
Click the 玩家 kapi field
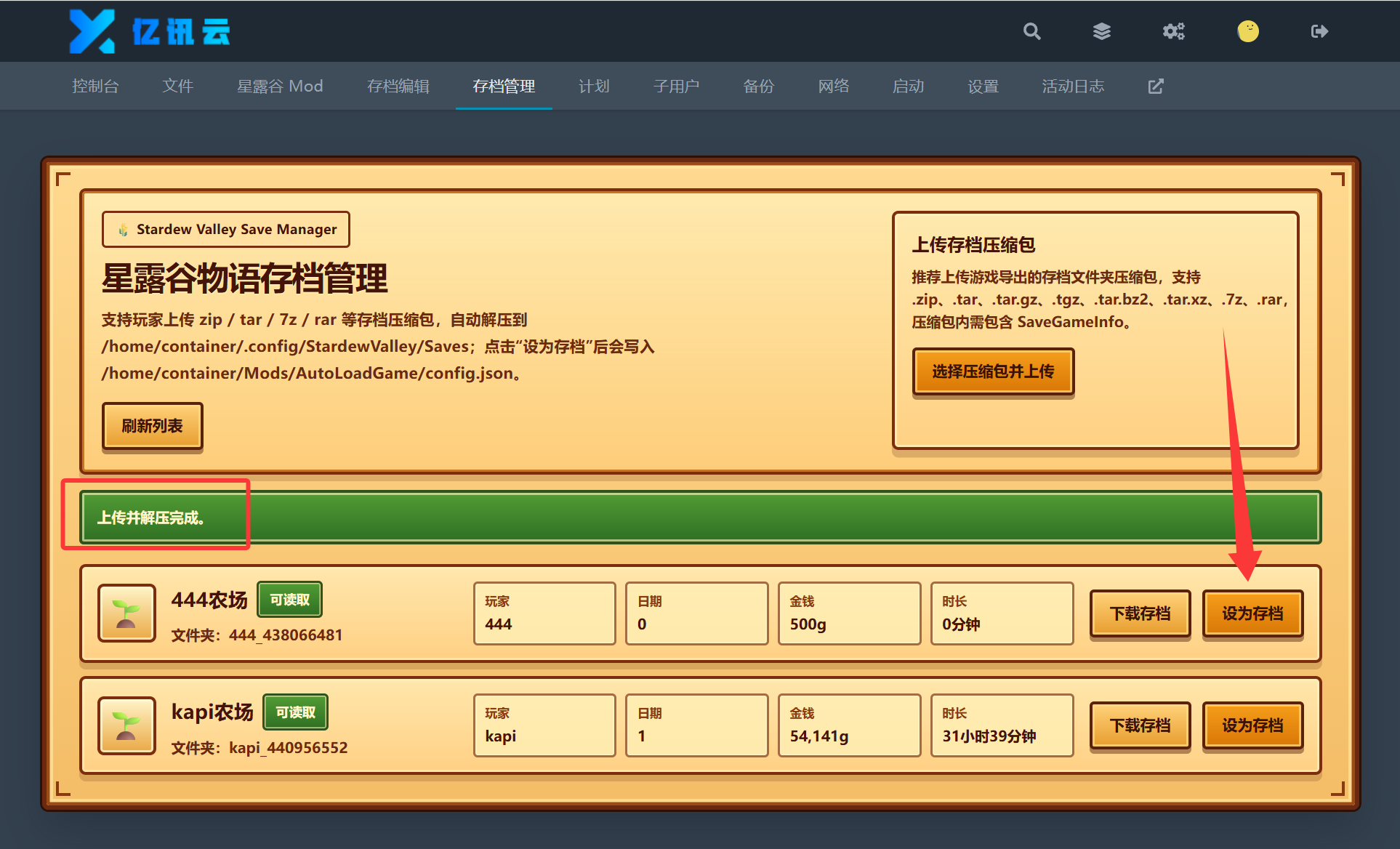tap(544, 725)
